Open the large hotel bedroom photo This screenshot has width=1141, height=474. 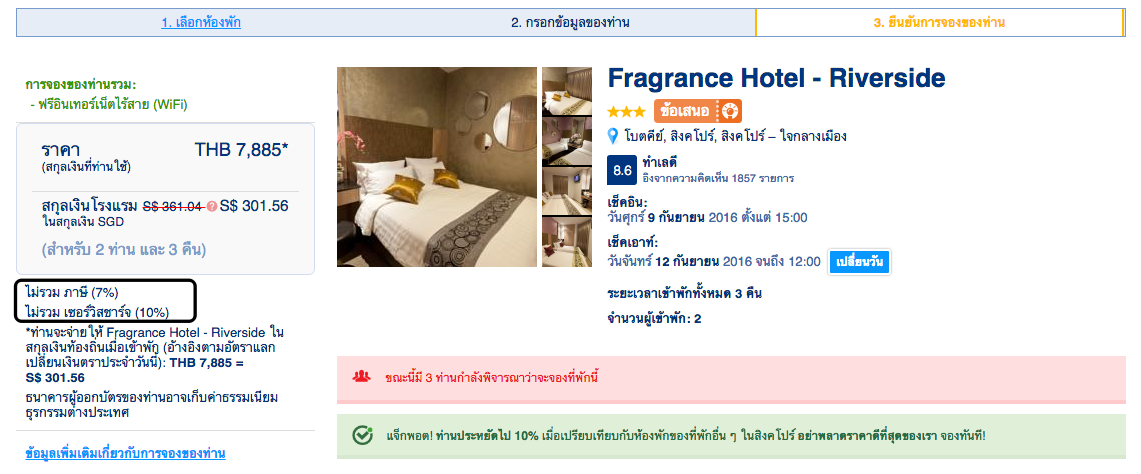click(437, 167)
